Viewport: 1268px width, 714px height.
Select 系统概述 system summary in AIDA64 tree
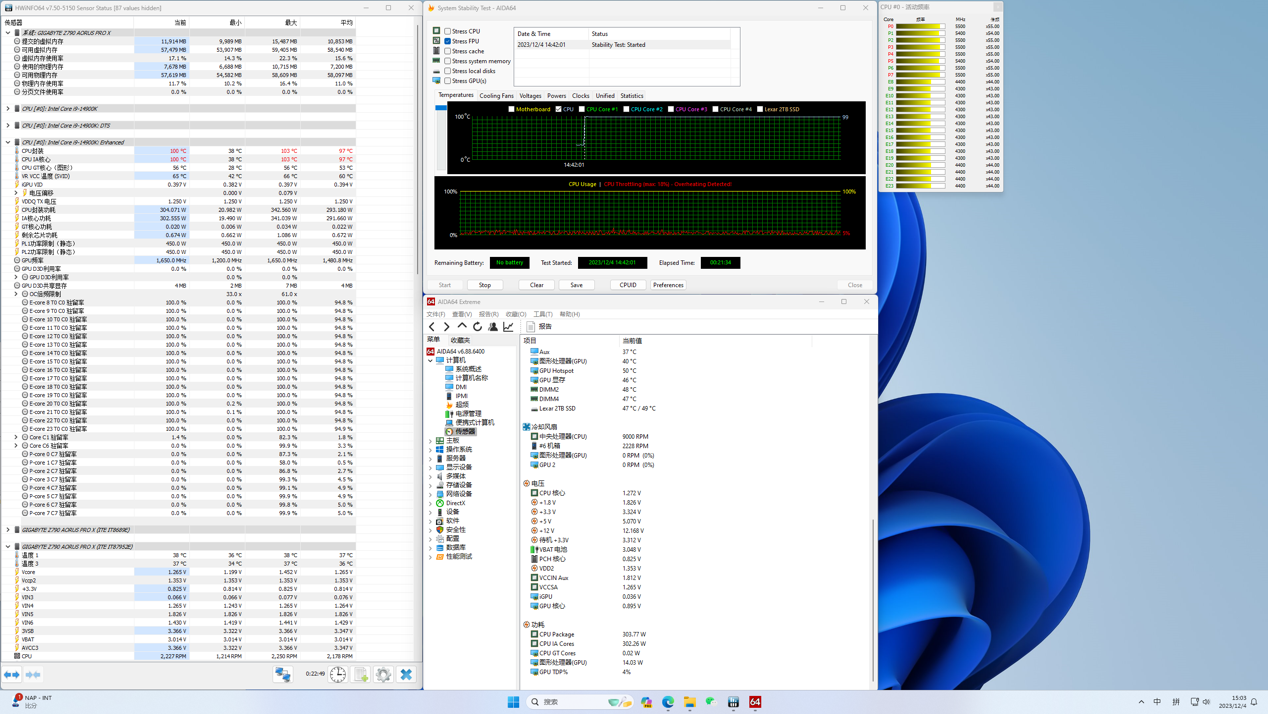[x=463, y=369]
